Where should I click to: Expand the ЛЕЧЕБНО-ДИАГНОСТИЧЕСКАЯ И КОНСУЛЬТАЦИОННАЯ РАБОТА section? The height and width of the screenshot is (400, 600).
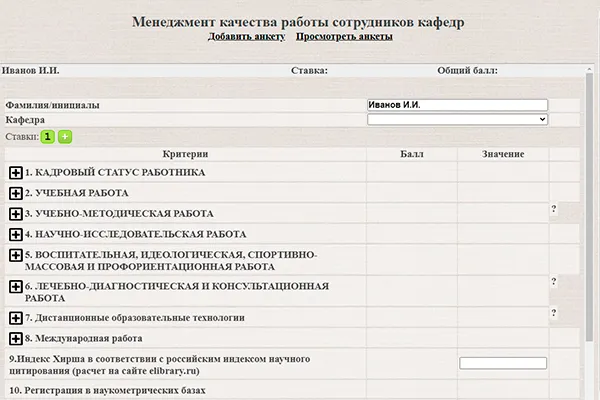(x=16, y=287)
